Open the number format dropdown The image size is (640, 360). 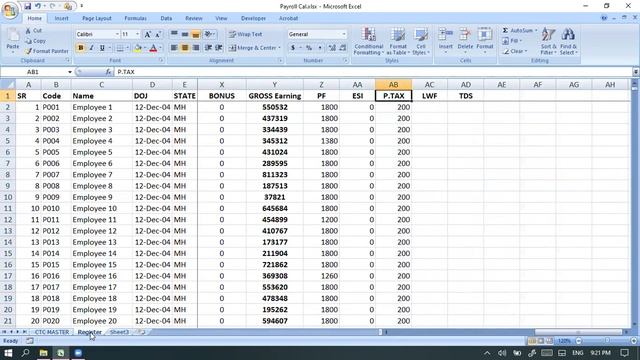[x=344, y=34]
